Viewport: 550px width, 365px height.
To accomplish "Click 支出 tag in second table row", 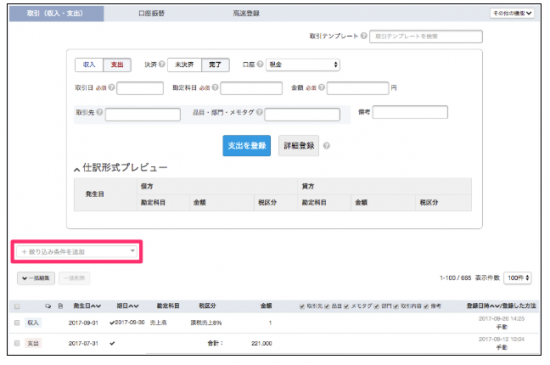I will 33,343.
